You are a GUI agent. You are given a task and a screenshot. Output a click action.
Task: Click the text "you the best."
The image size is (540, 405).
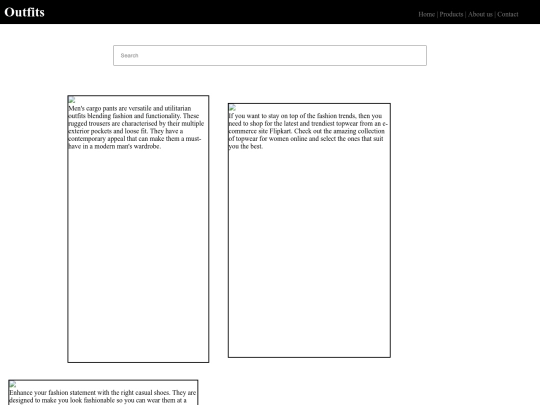(246, 146)
